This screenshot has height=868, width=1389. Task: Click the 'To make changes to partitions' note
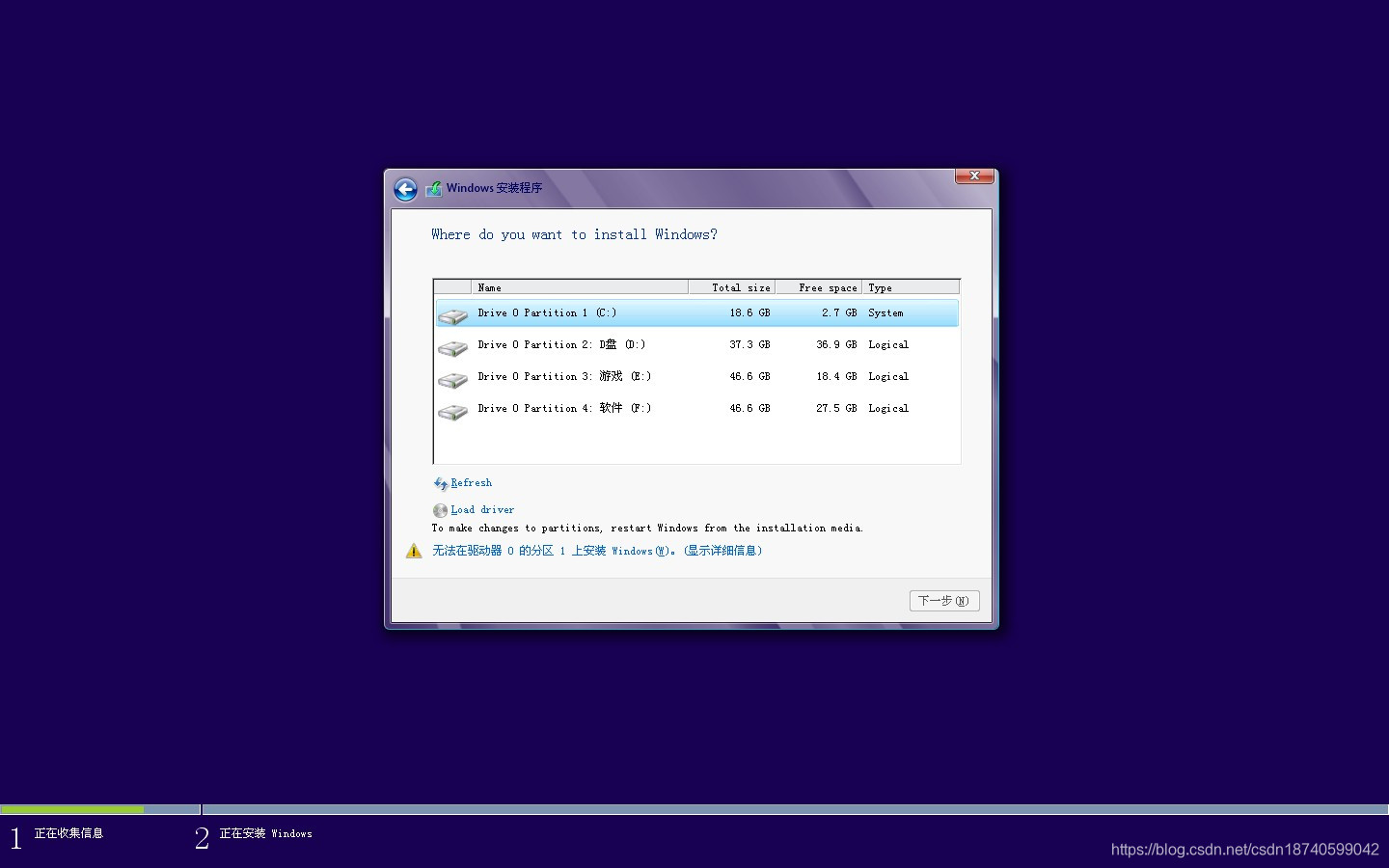click(x=647, y=529)
